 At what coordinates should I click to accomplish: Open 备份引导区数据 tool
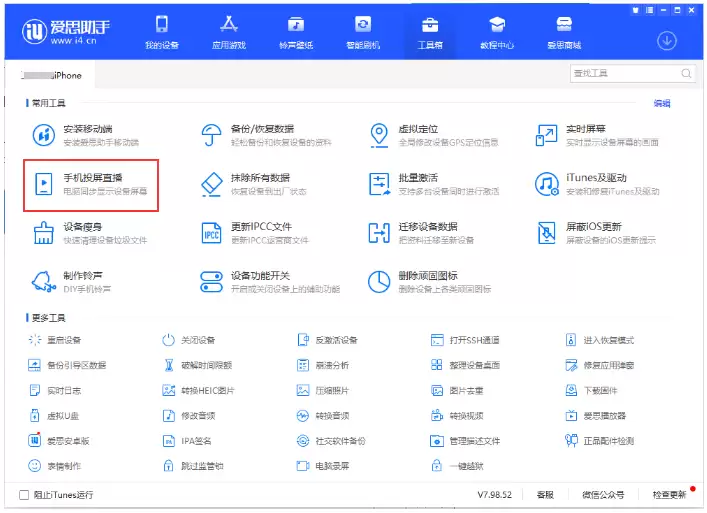pyautogui.click(x=67, y=365)
